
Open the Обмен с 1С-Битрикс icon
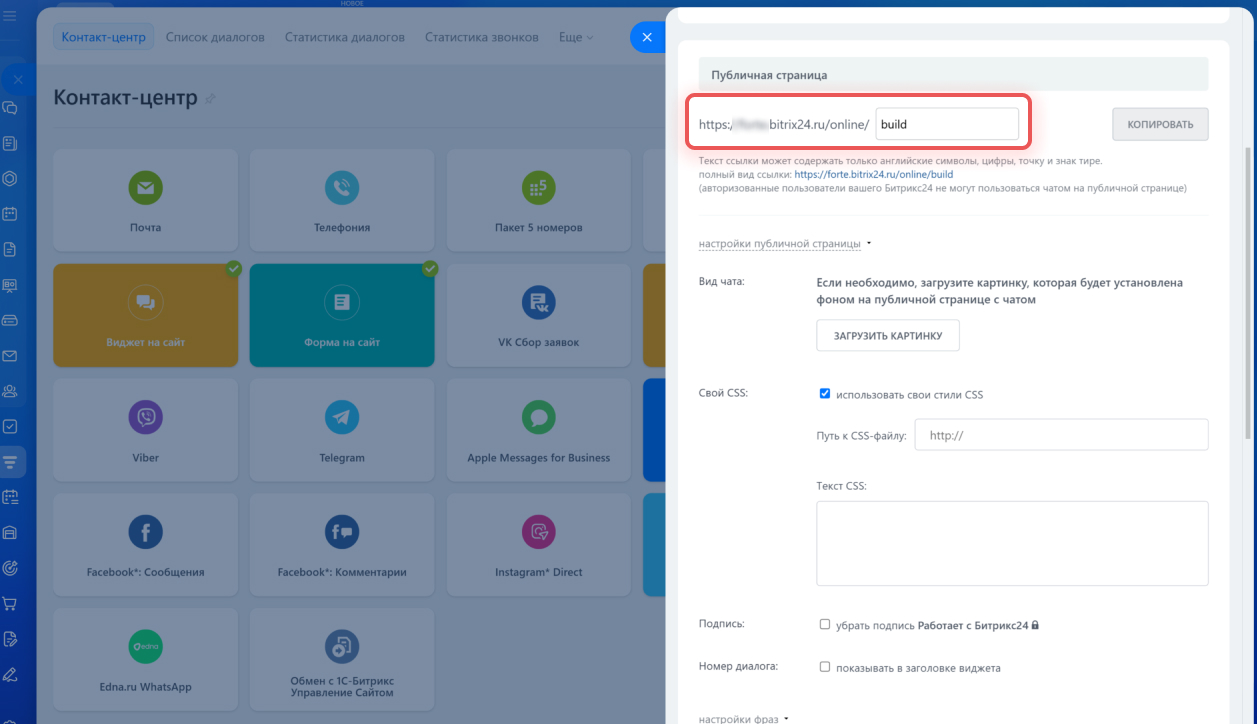coord(342,647)
